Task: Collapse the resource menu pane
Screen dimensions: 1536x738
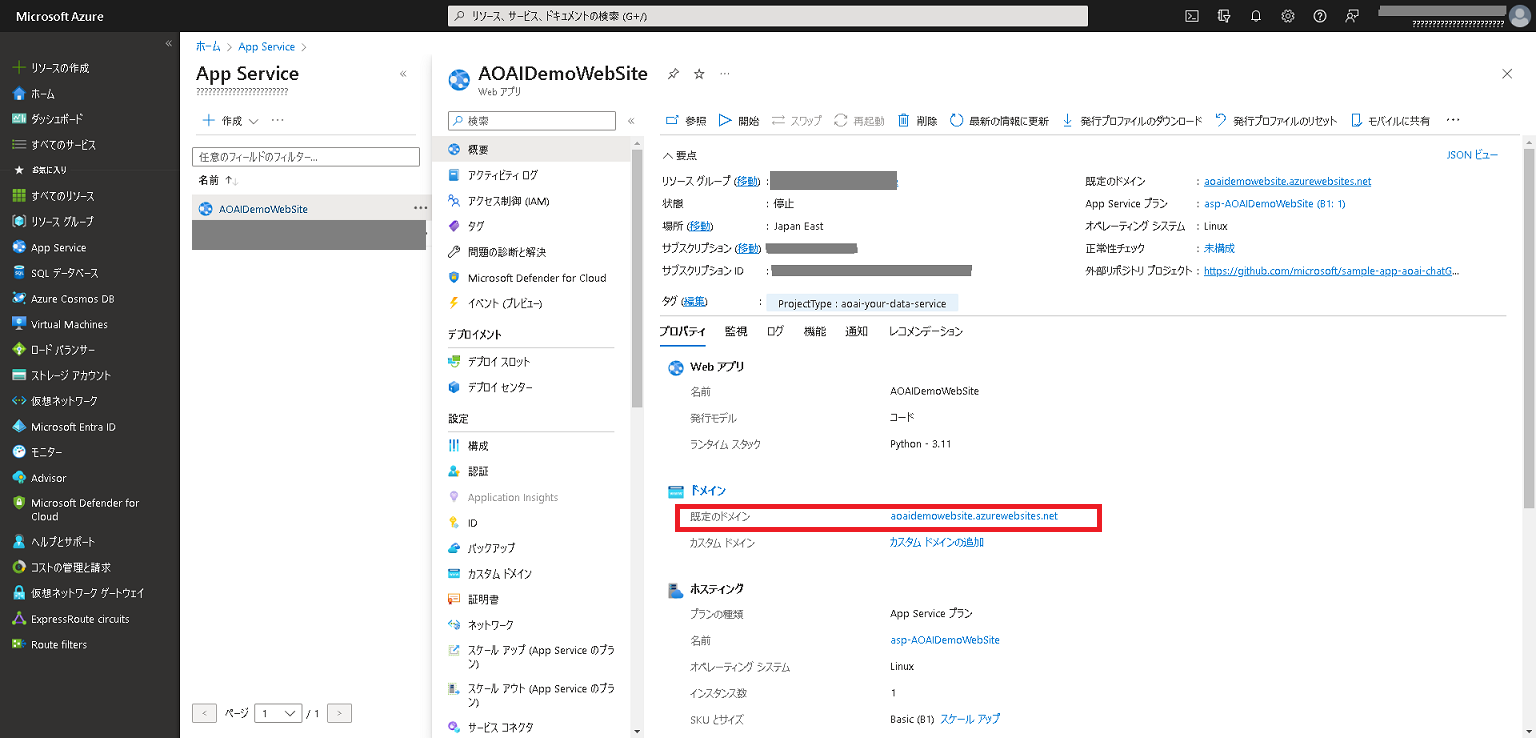Action: coord(631,121)
